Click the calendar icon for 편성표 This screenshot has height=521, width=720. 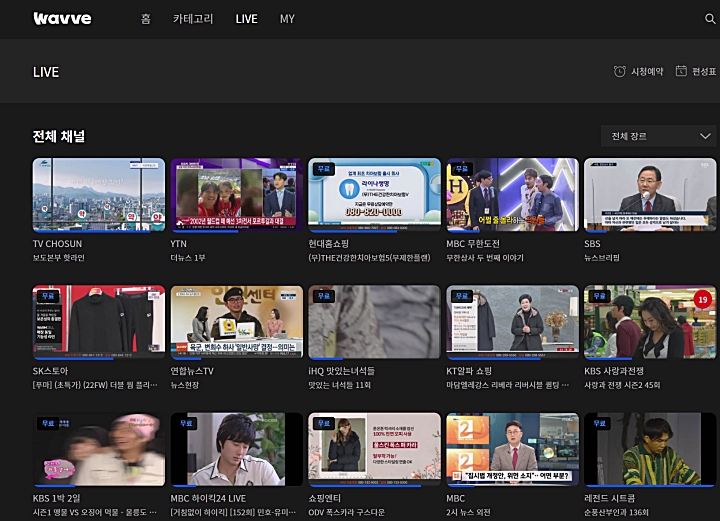(681, 71)
